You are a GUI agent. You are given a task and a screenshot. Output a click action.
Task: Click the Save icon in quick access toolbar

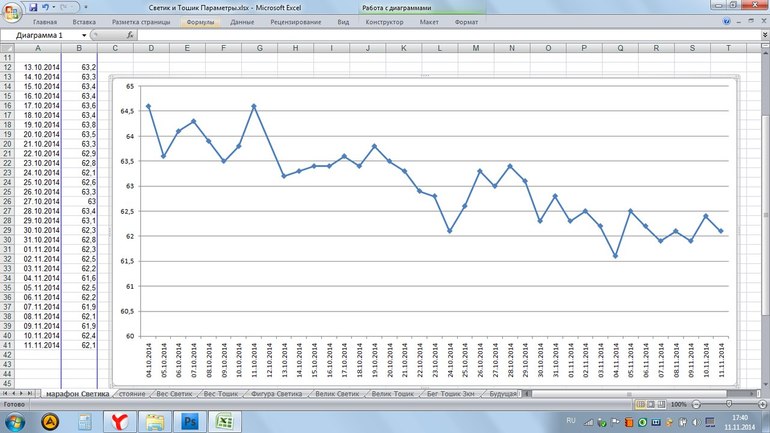[32, 6]
